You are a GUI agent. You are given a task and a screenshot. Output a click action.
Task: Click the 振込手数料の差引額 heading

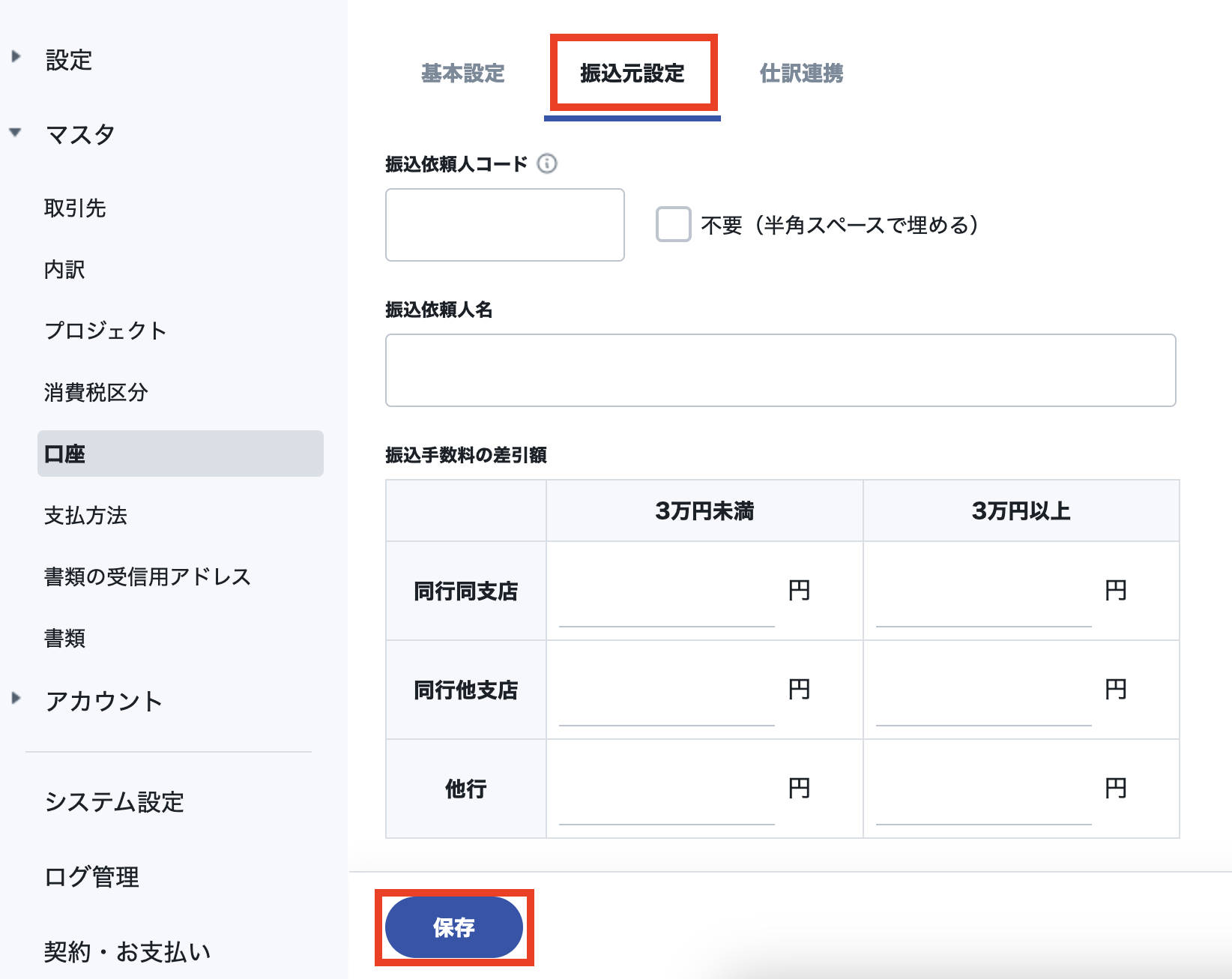coord(466,455)
